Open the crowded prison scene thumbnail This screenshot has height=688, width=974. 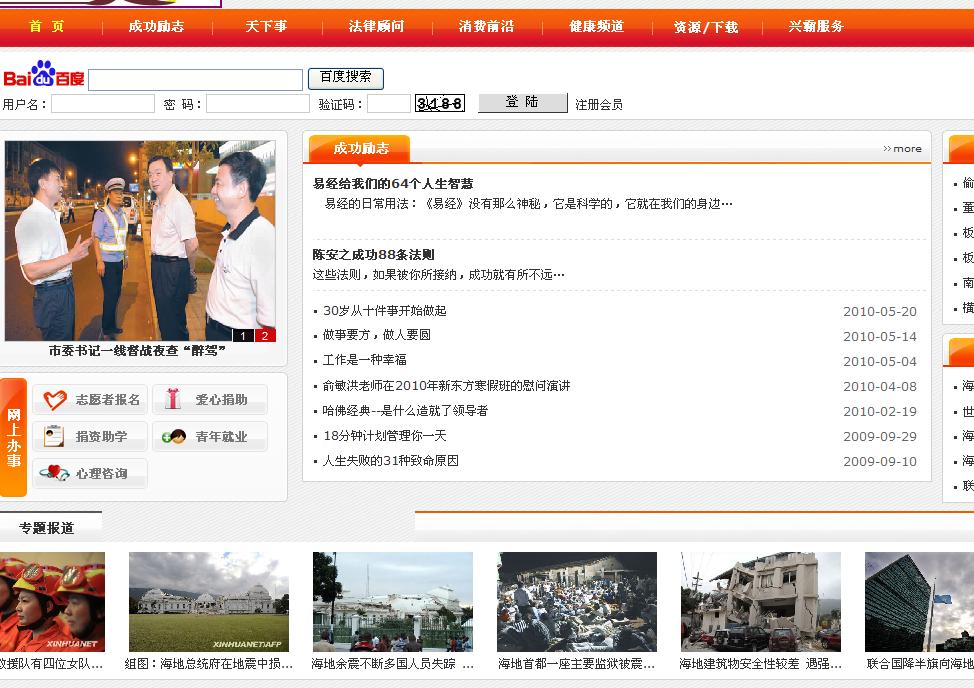[577, 602]
